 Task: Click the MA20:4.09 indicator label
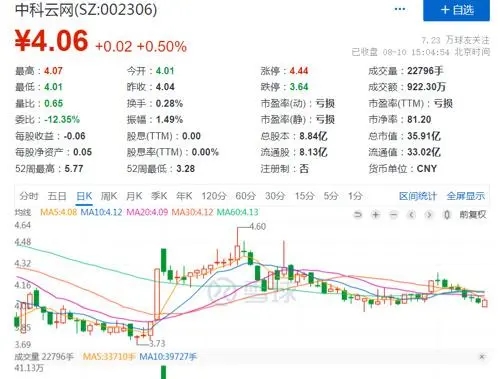pyautogui.click(x=147, y=212)
